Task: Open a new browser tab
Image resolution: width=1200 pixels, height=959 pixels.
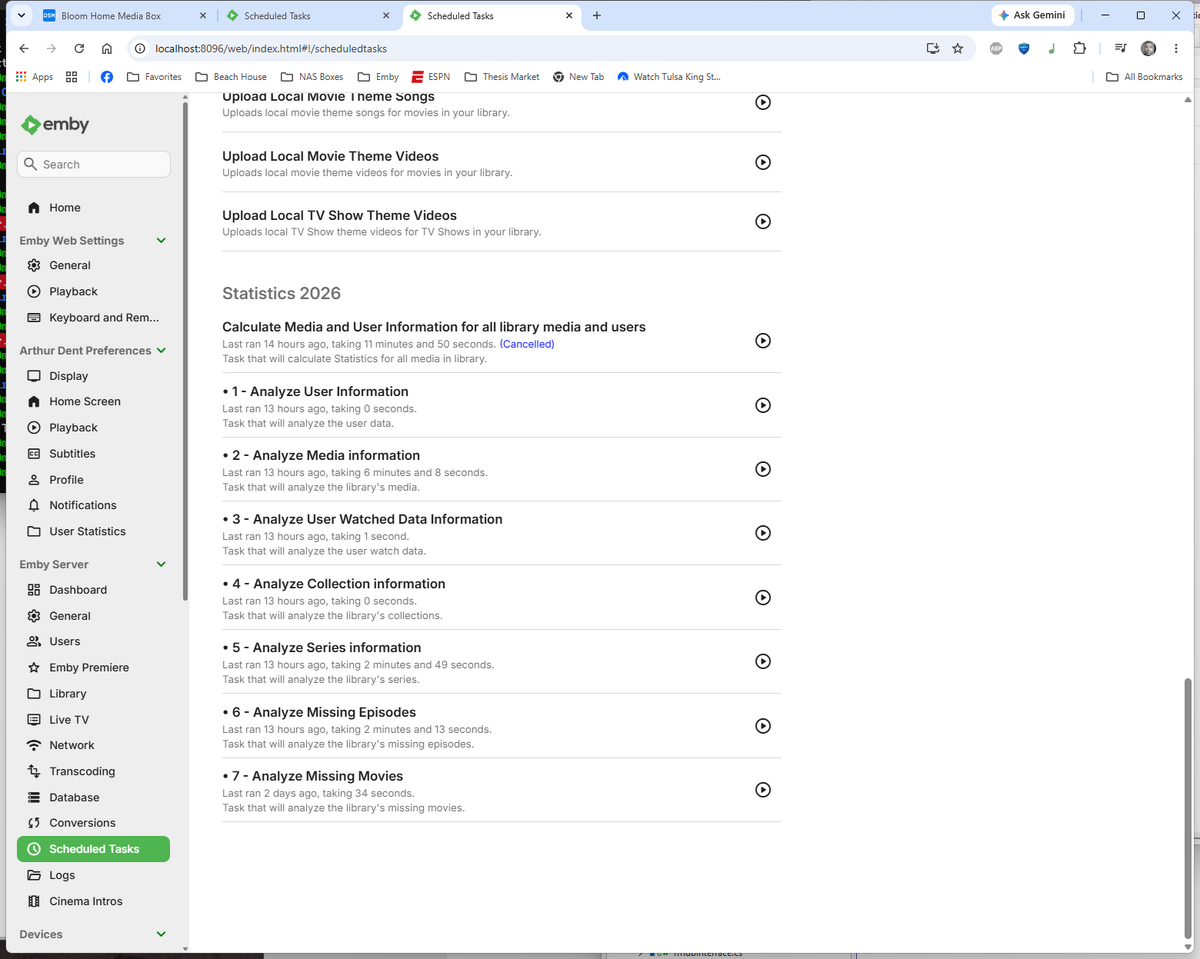Action: click(x=597, y=16)
